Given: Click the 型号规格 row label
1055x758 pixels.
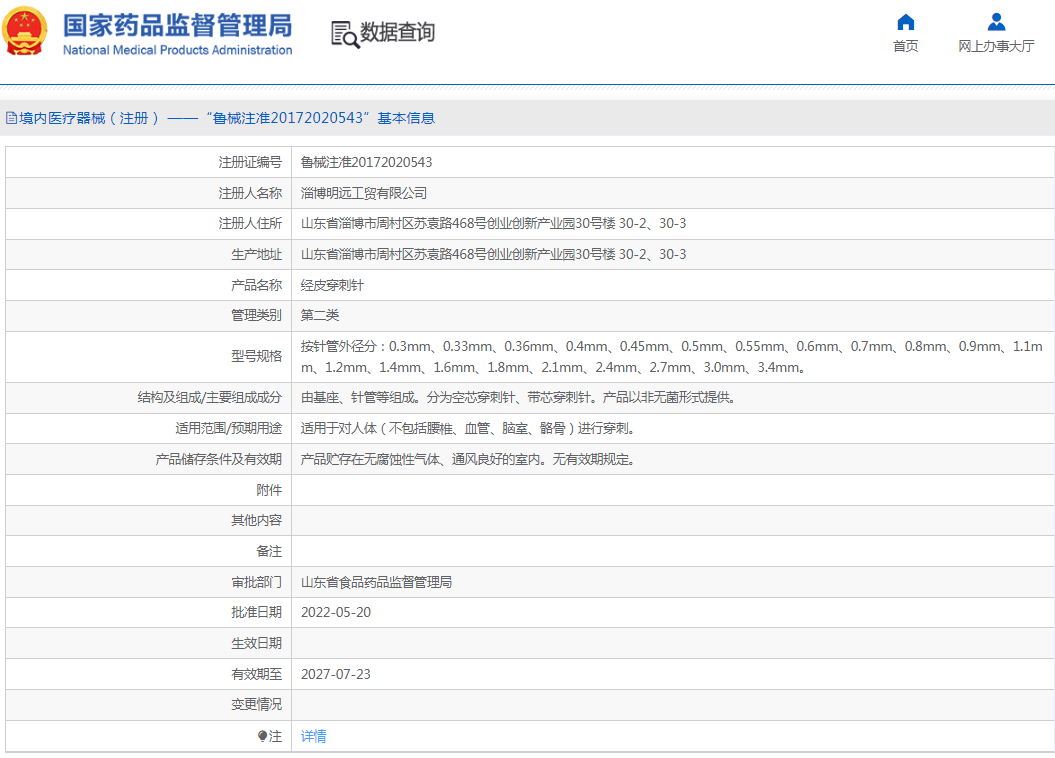Looking at the screenshot, I should pos(256,356).
